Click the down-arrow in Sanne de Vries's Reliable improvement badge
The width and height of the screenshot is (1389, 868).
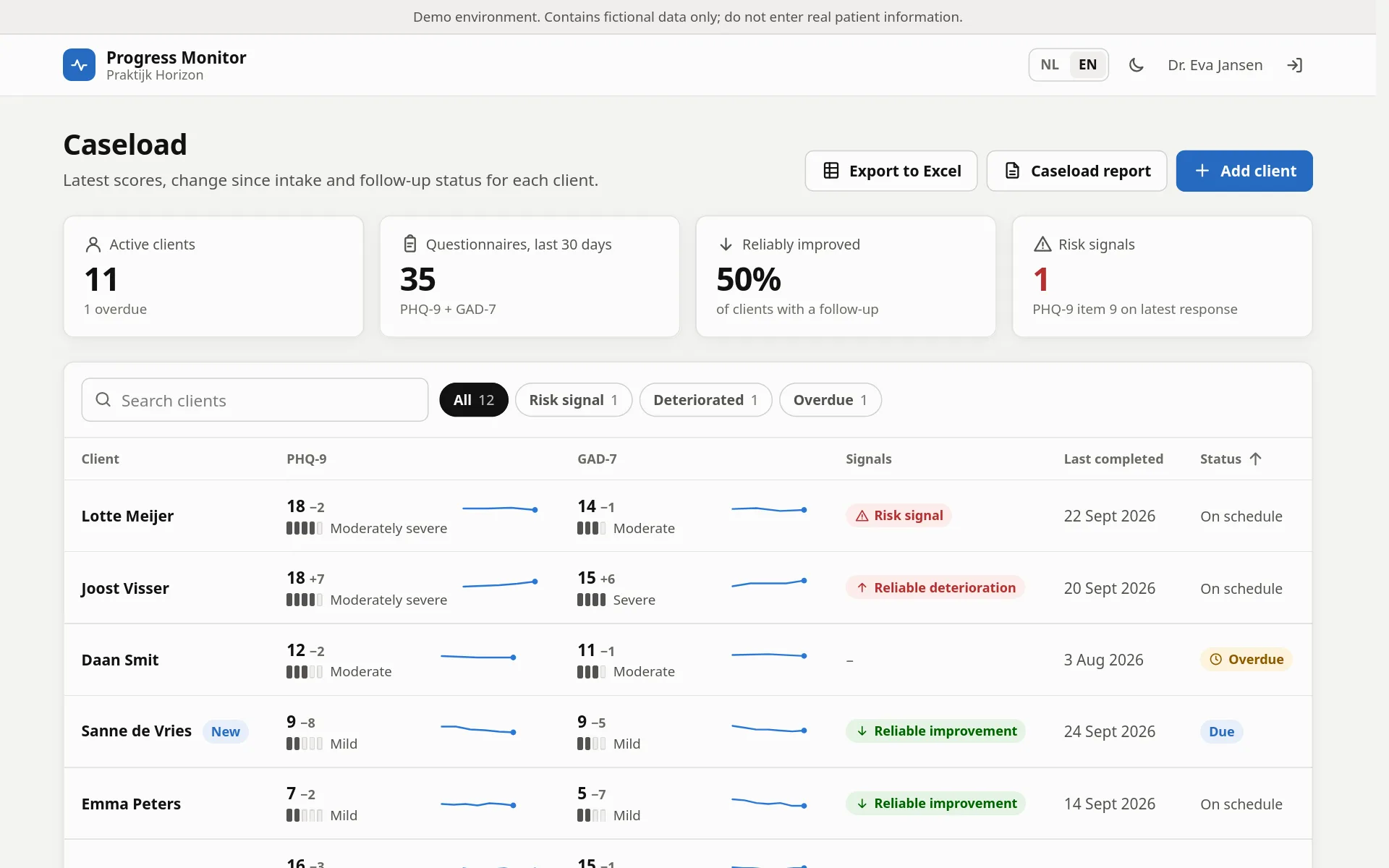[x=862, y=731]
